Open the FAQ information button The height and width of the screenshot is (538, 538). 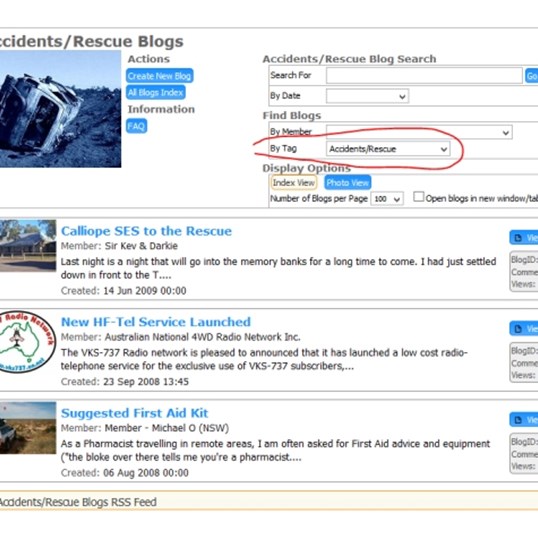(x=137, y=126)
